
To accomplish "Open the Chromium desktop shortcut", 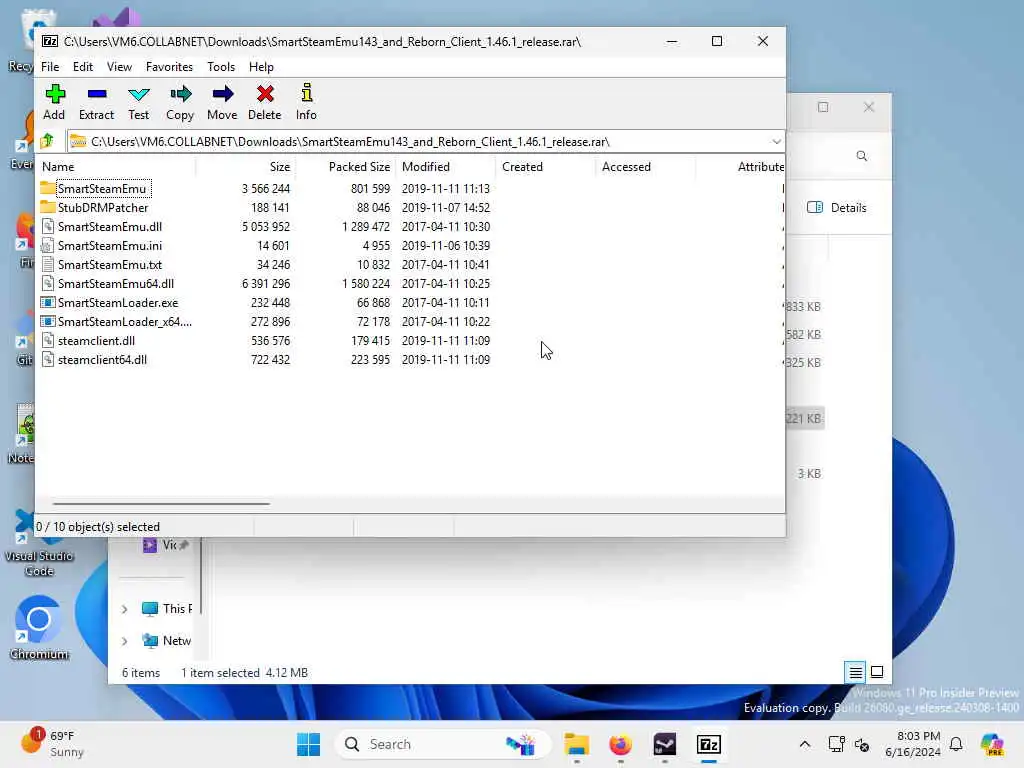I will click(39, 627).
